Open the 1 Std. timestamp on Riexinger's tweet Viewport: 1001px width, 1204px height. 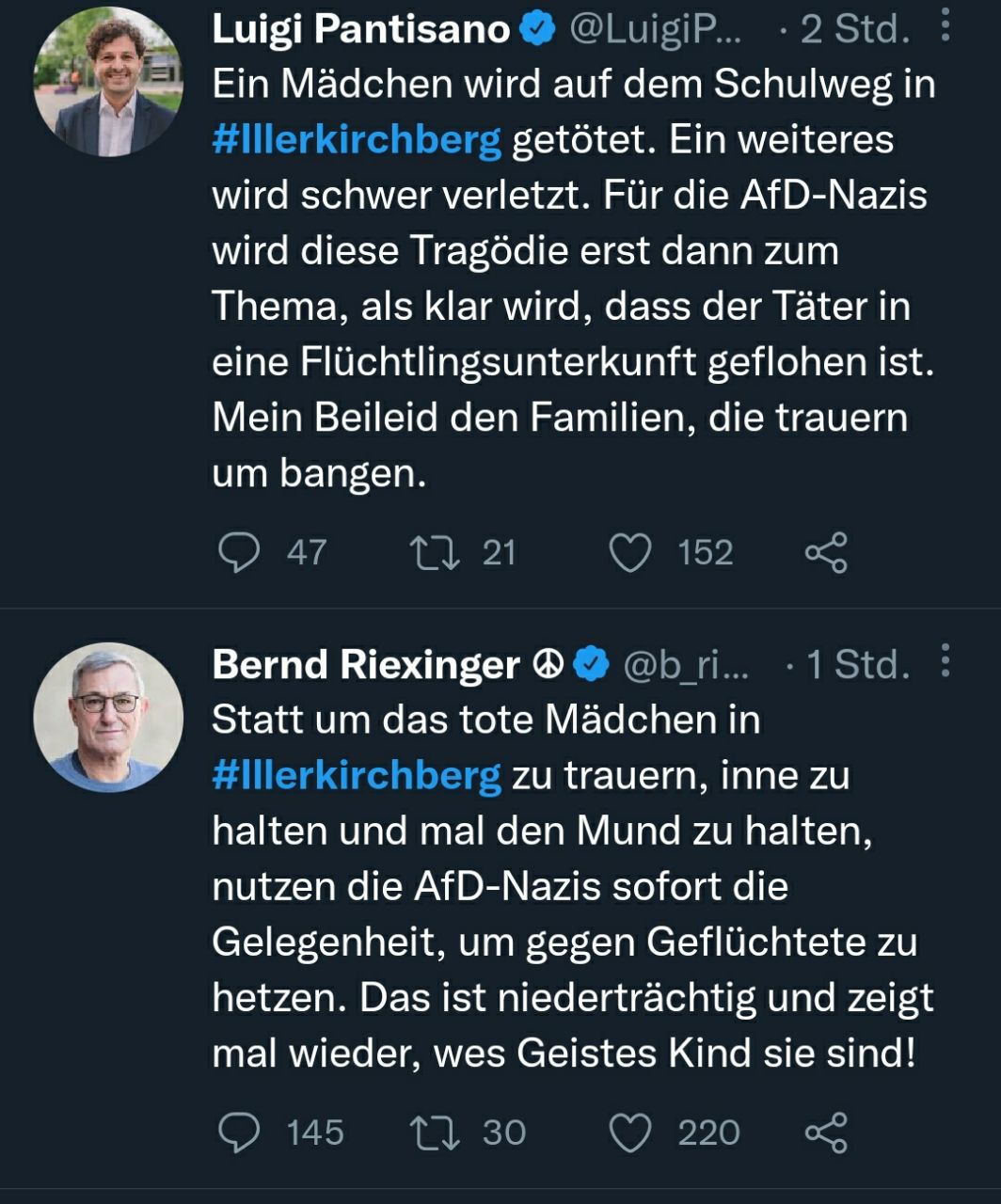pos(859,665)
